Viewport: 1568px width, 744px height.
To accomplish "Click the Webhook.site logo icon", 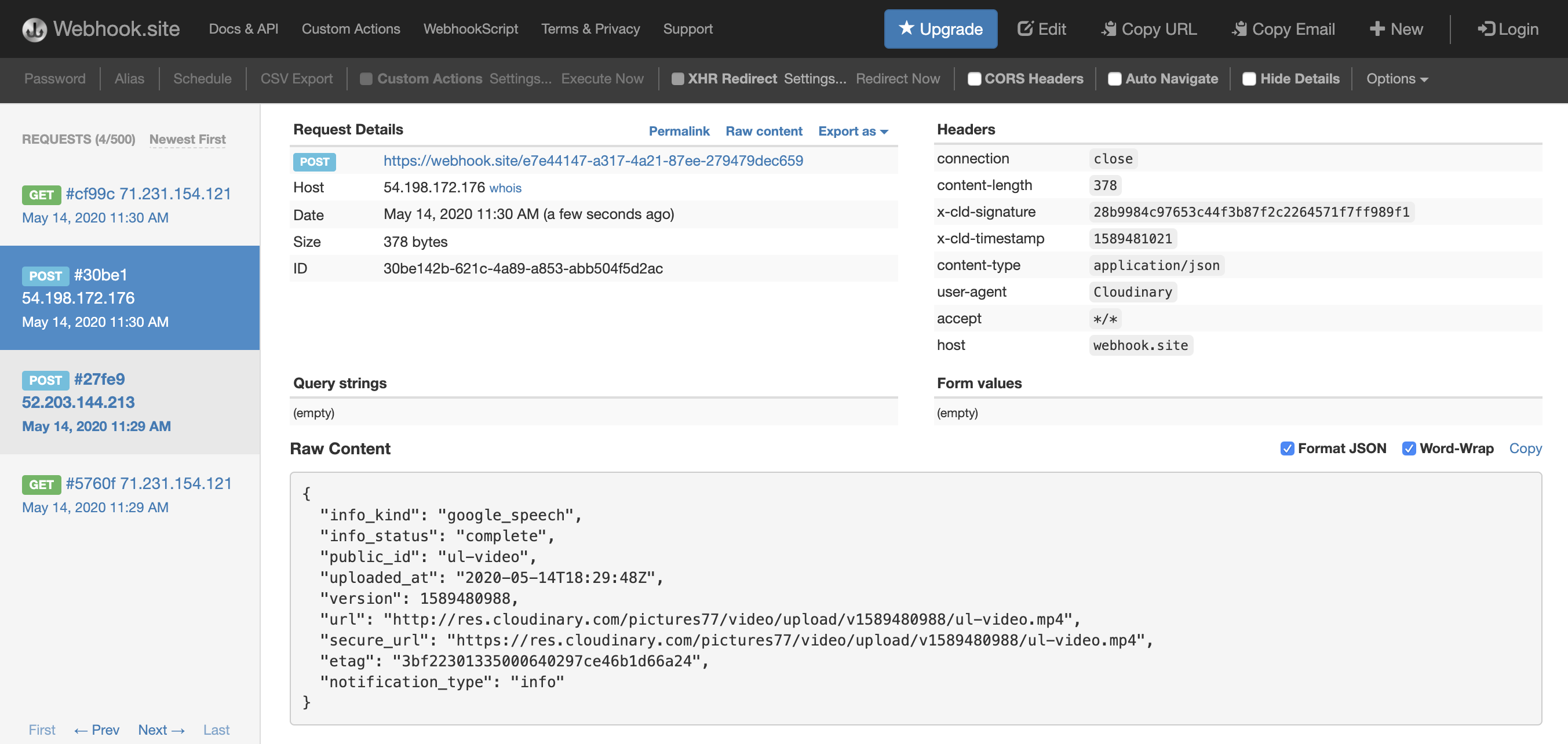I will click(34, 28).
